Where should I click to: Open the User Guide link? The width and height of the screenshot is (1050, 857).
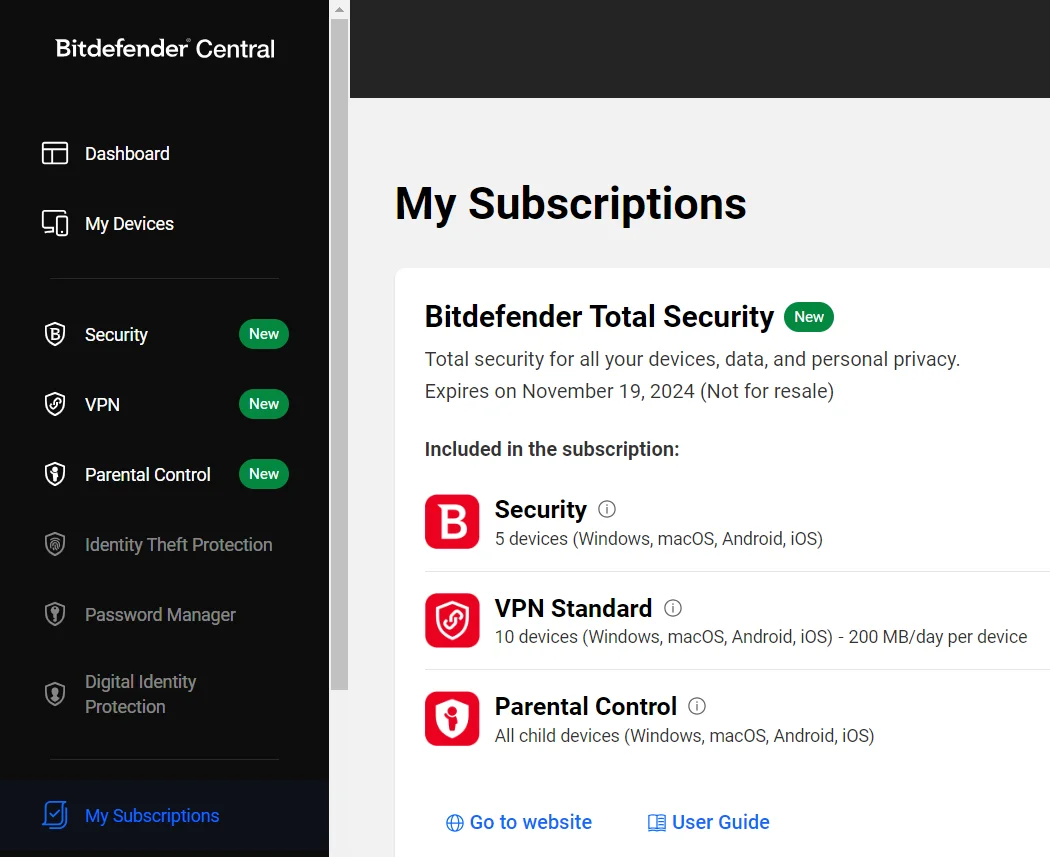[x=708, y=822]
